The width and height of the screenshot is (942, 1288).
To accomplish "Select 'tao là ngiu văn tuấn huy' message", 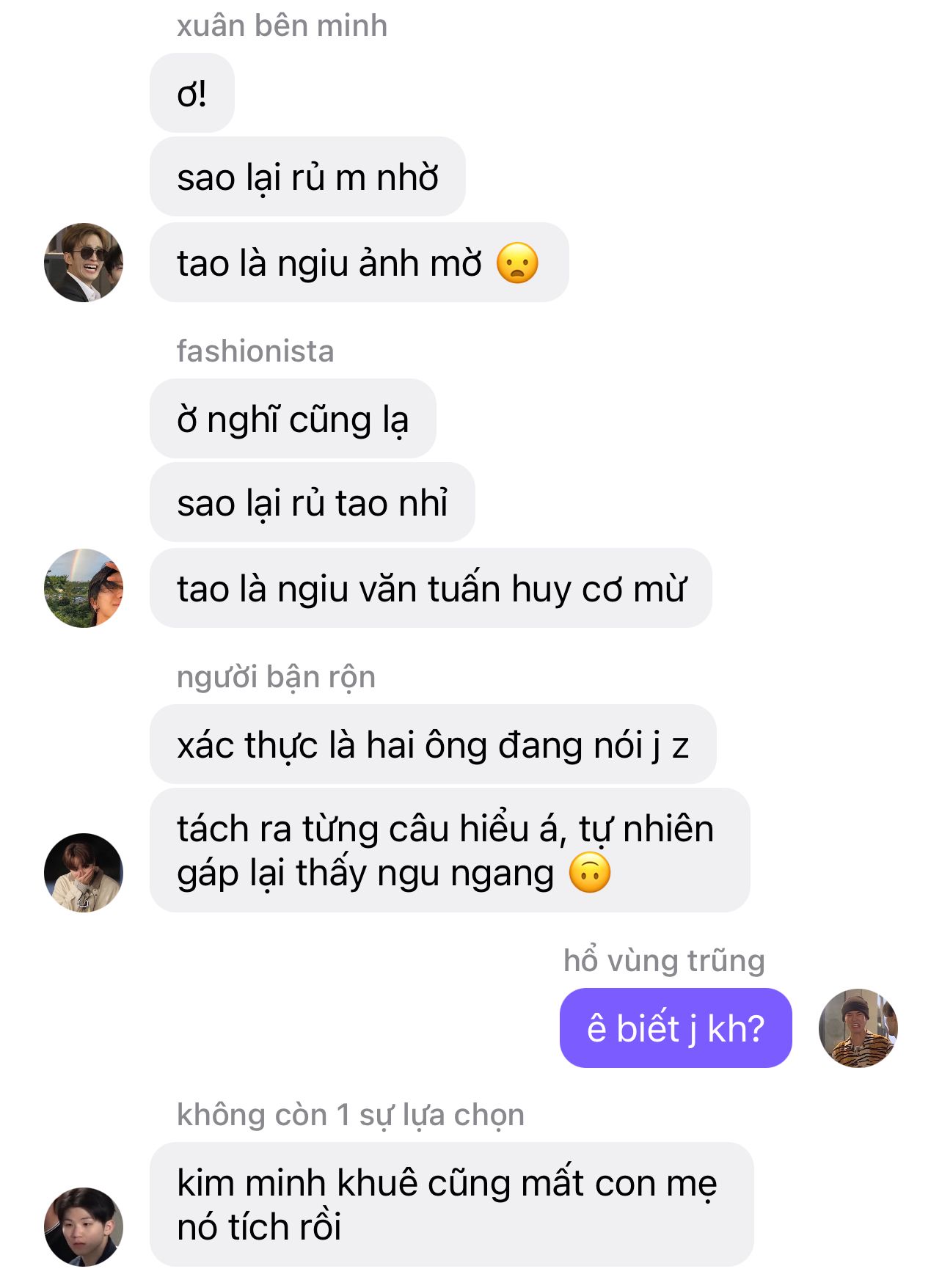I will pos(431,588).
